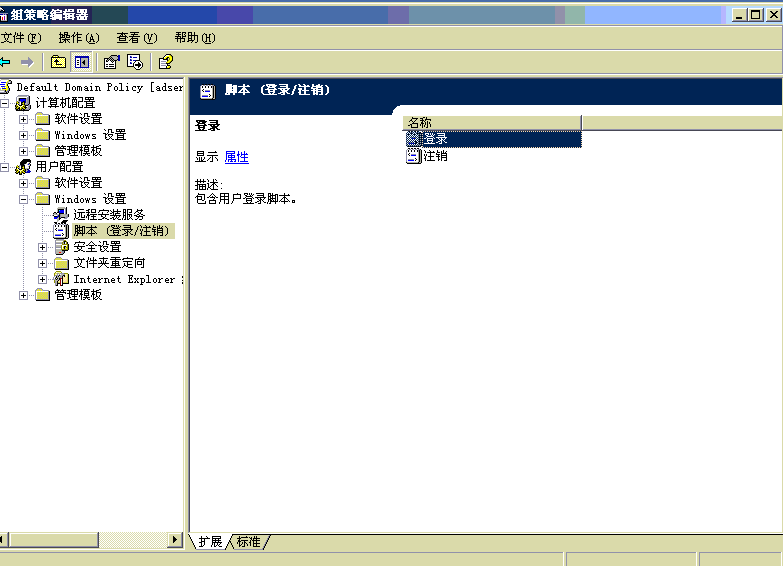The image size is (783, 566).
Task: Click folder icon of 管理模板 under 用户配置
Action: [42, 295]
